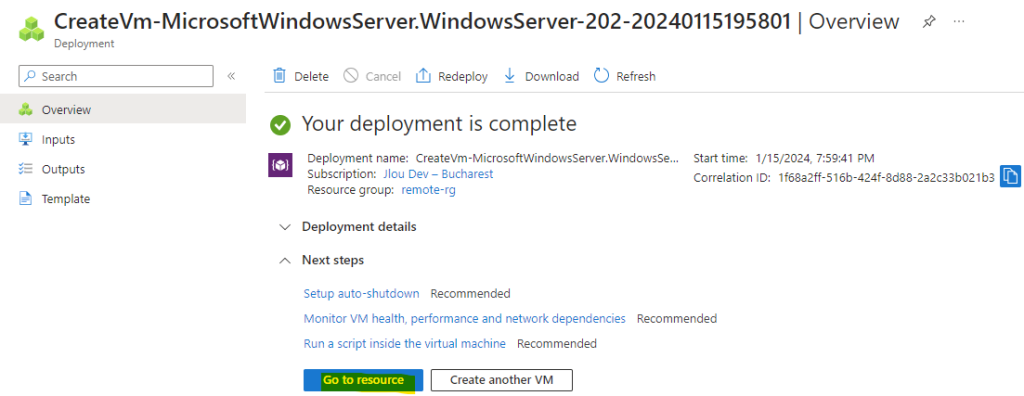Select Outputs in the sidebar
This screenshot has width=1024, height=396.
click(x=123, y=169)
